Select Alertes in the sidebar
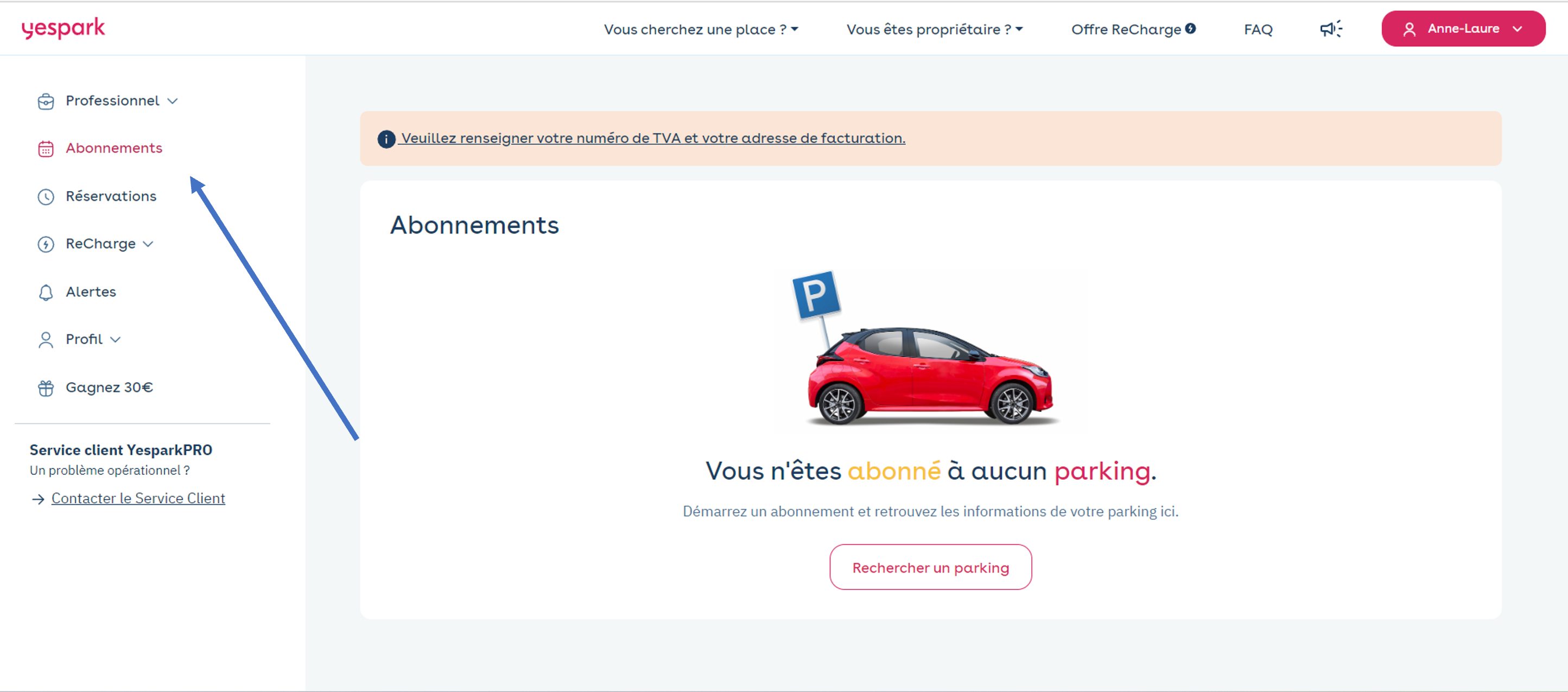 click(x=91, y=291)
